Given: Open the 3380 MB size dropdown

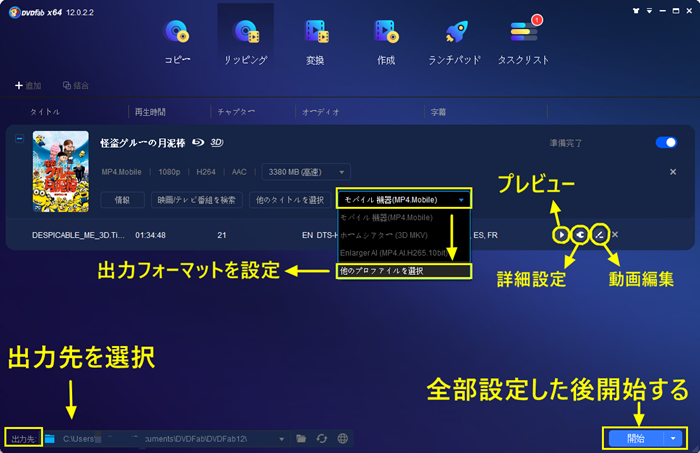Looking at the screenshot, I should point(305,172).
